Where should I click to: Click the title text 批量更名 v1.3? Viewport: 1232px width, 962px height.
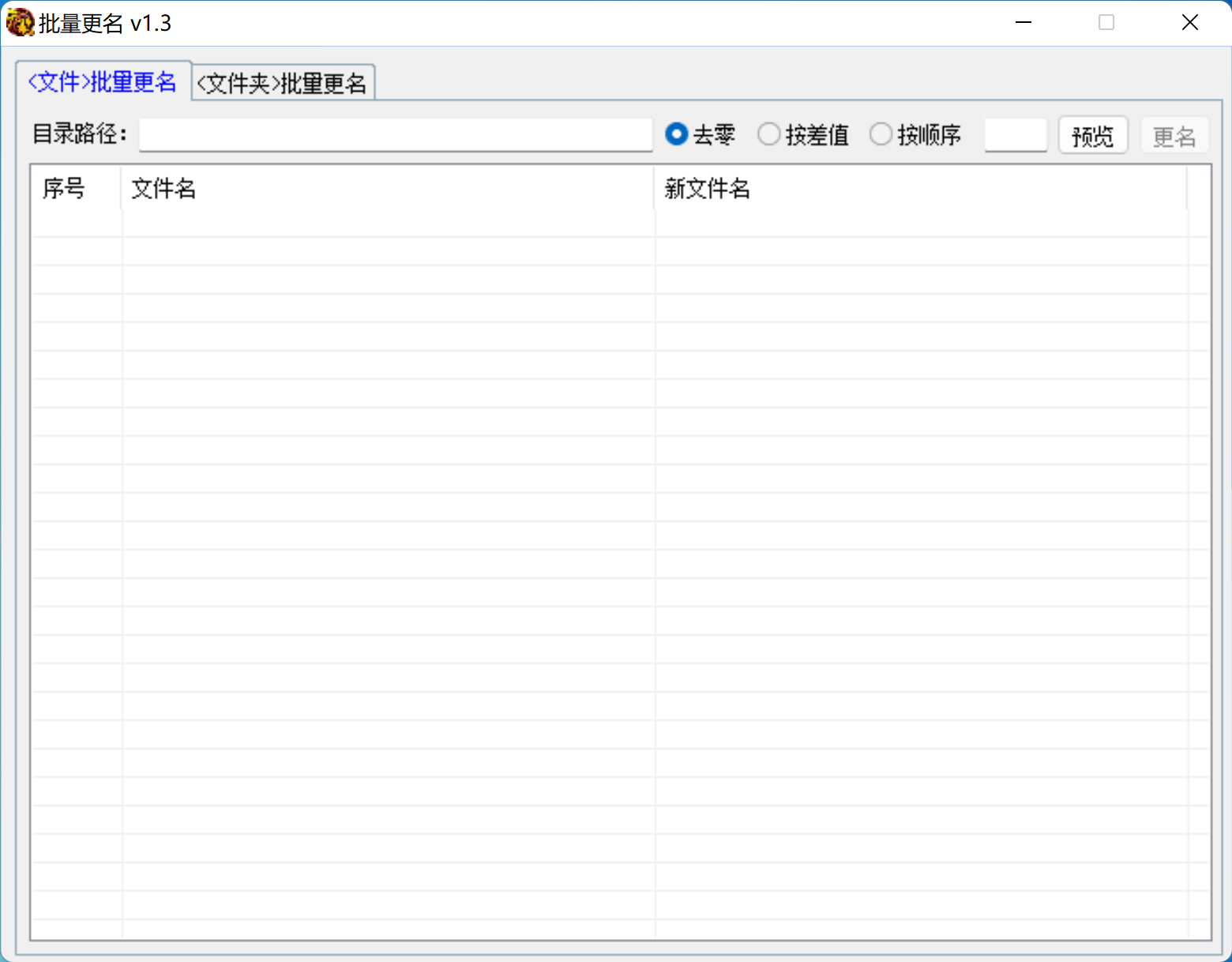(x=105, y=24)
